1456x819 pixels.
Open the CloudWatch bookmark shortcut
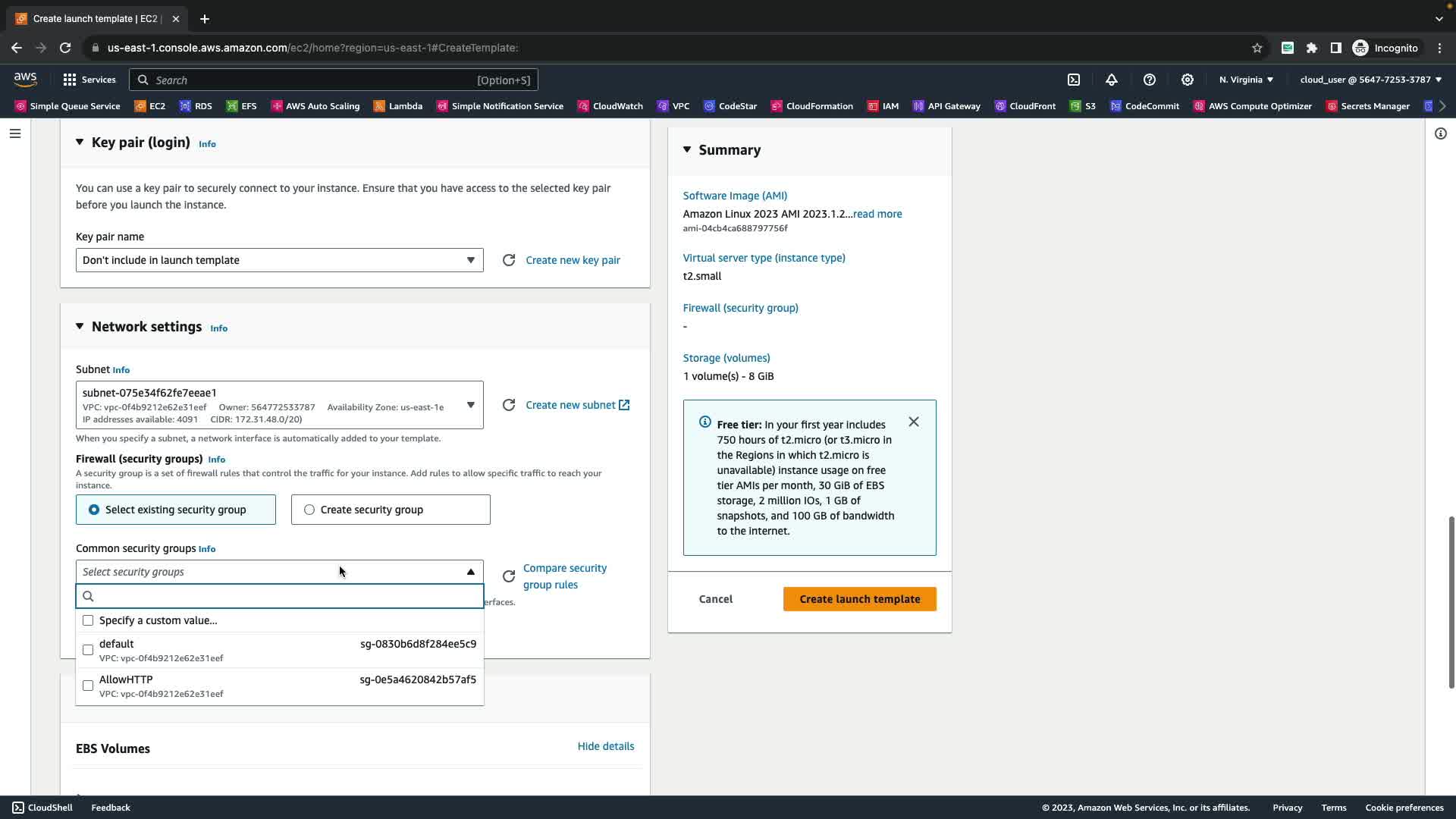pos(610,106)
